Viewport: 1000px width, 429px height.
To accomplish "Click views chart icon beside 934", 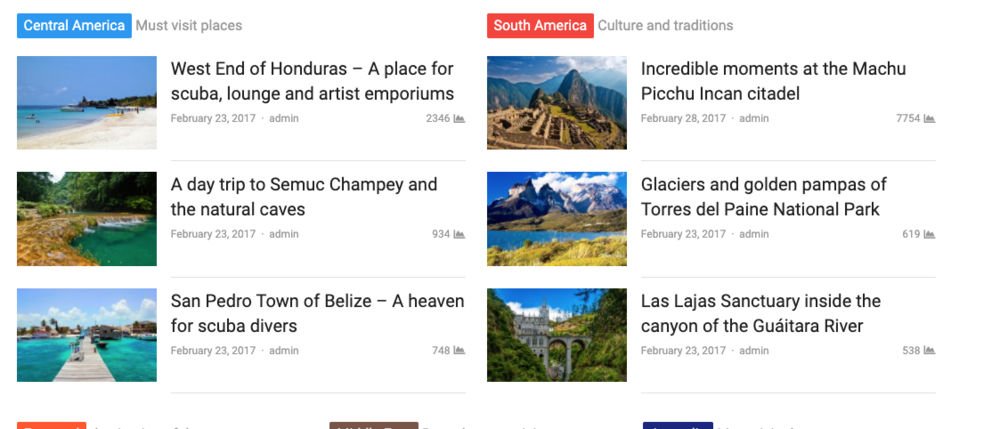I will [x=459, y=235].
